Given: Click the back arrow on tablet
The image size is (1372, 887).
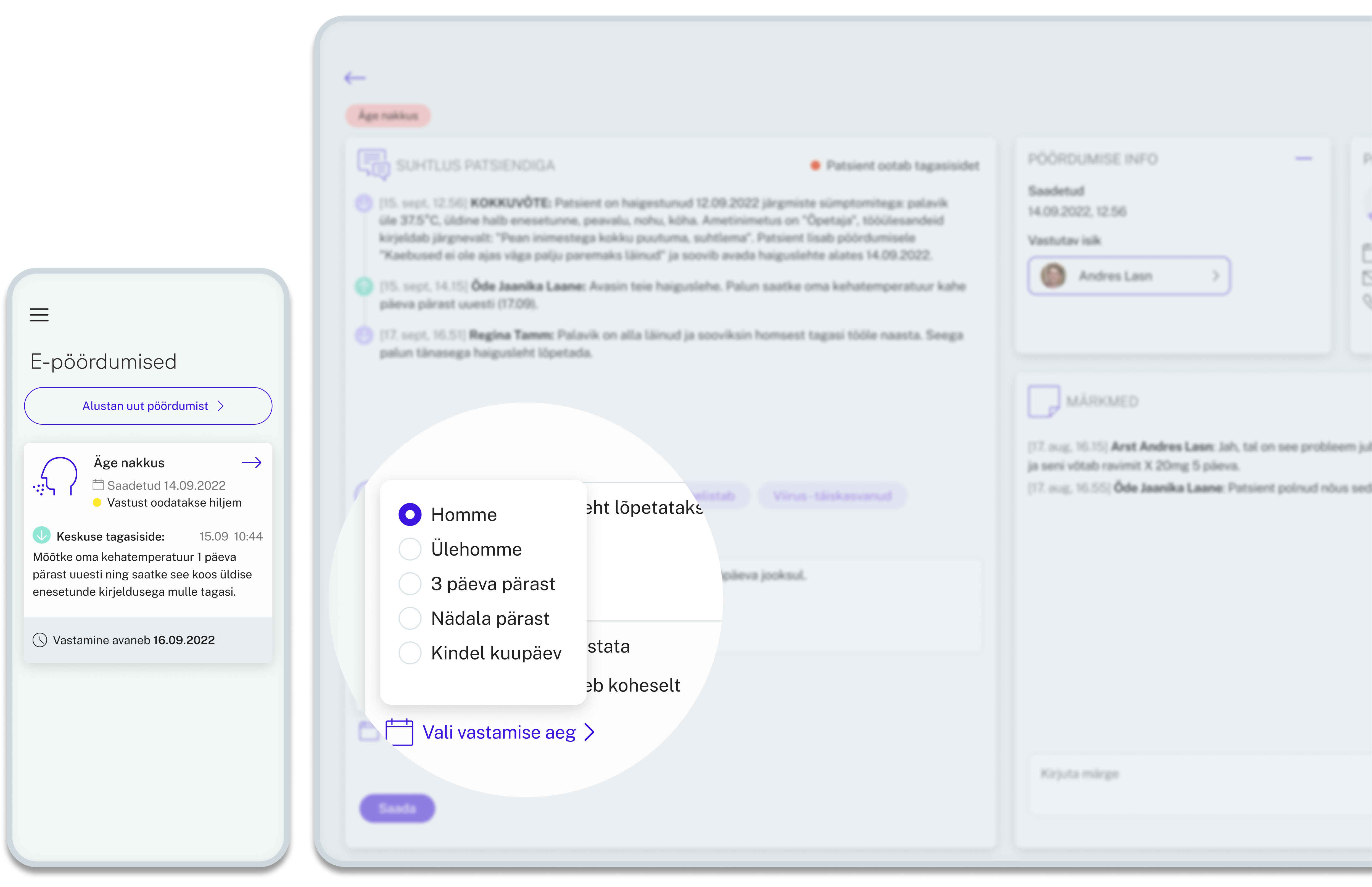Looking at the screenshot, I should tap(355, 78).
